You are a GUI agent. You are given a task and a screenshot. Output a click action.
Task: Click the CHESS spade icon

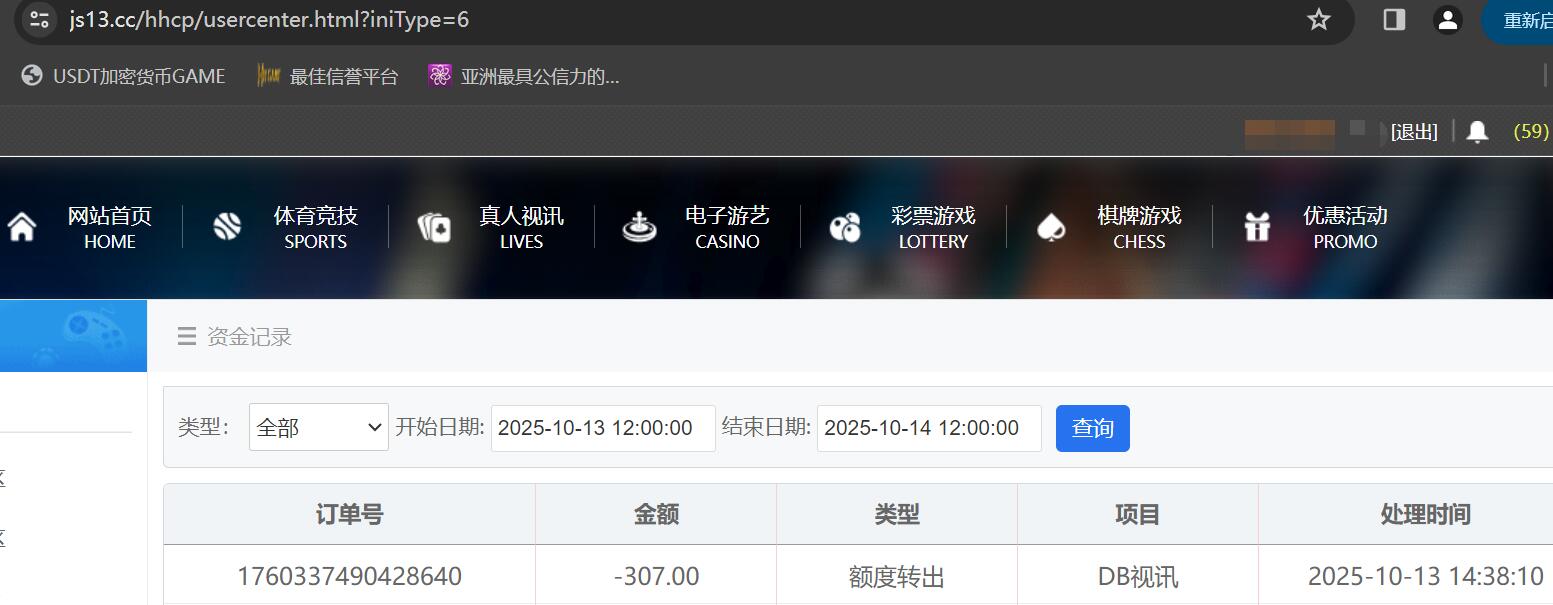pos(1052,226)
